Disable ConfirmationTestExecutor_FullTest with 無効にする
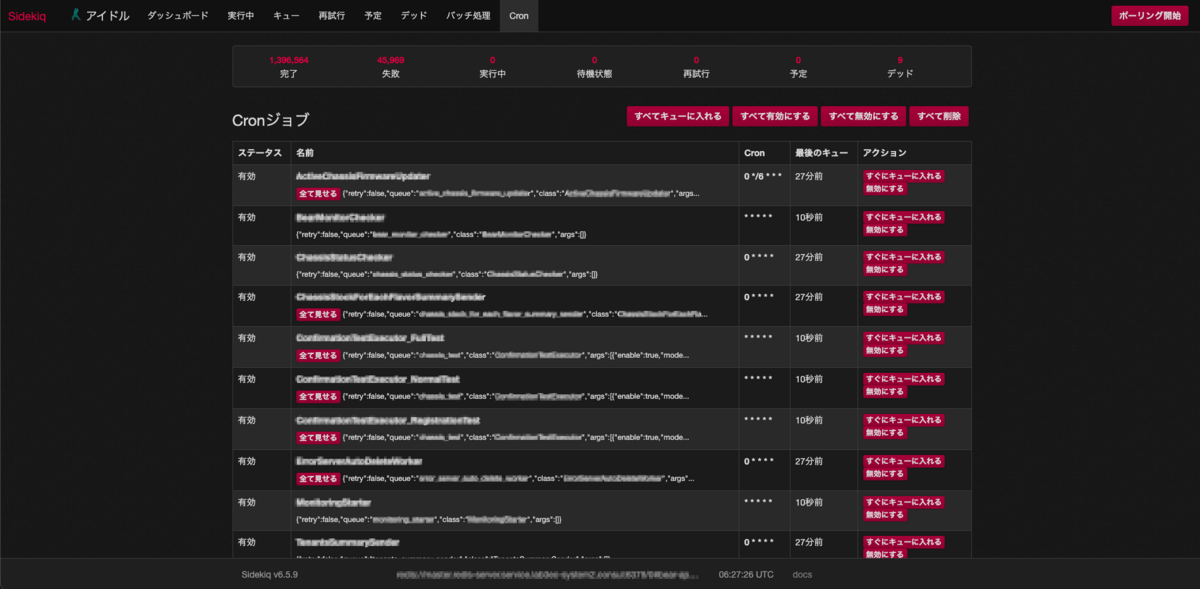 click(x=885, y=350)
